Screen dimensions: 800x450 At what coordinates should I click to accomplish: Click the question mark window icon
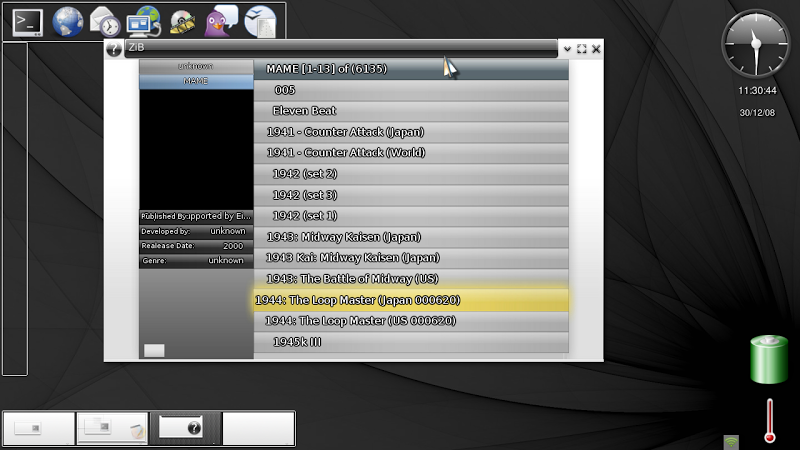[x=114, y=48]
